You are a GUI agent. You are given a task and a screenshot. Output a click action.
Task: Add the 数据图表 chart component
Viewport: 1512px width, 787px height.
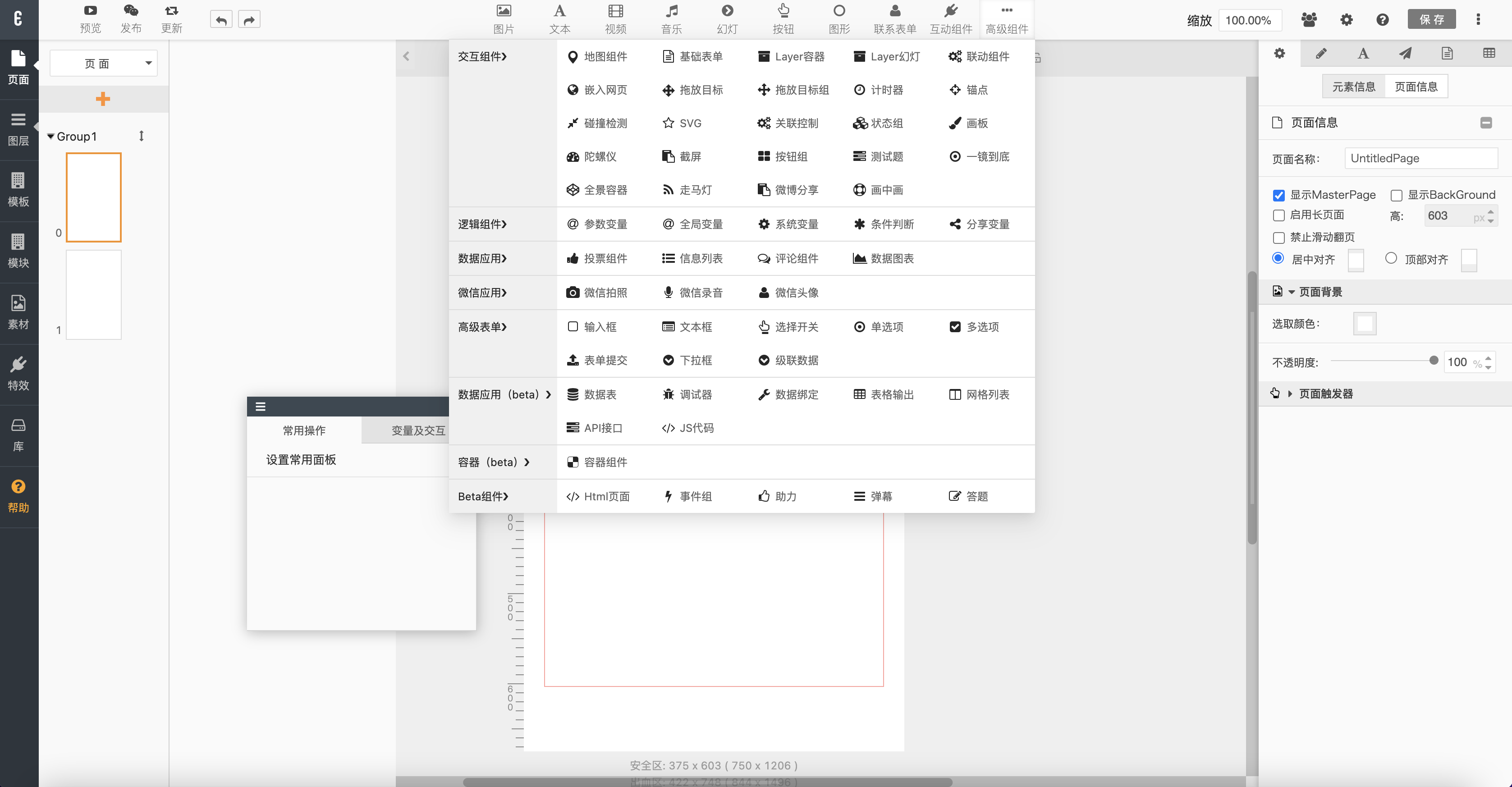884,258
